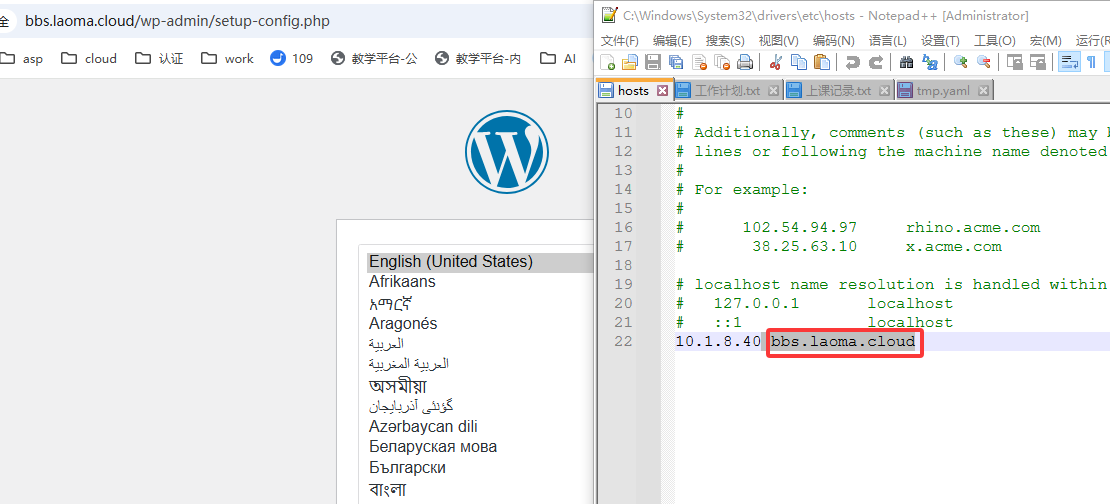The width and height of the screenshot is (1110, 504).
Task: Select English (United States) language
Action: point(480,262)
